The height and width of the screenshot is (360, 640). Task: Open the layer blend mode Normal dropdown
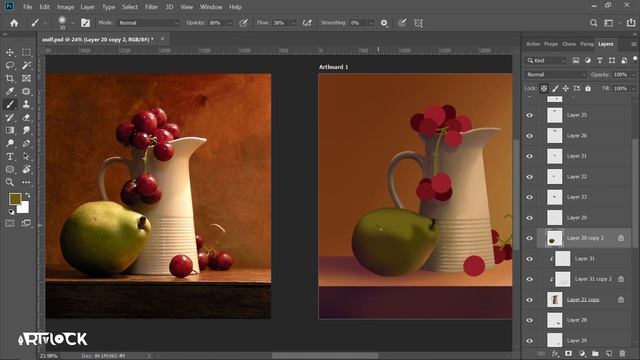556,75
